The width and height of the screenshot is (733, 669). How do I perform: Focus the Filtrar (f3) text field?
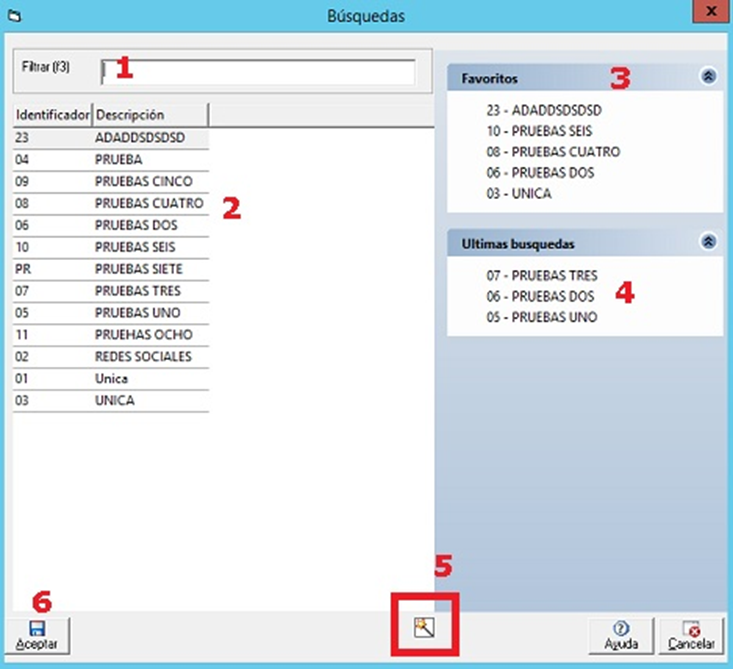click(x=258, y=72)
